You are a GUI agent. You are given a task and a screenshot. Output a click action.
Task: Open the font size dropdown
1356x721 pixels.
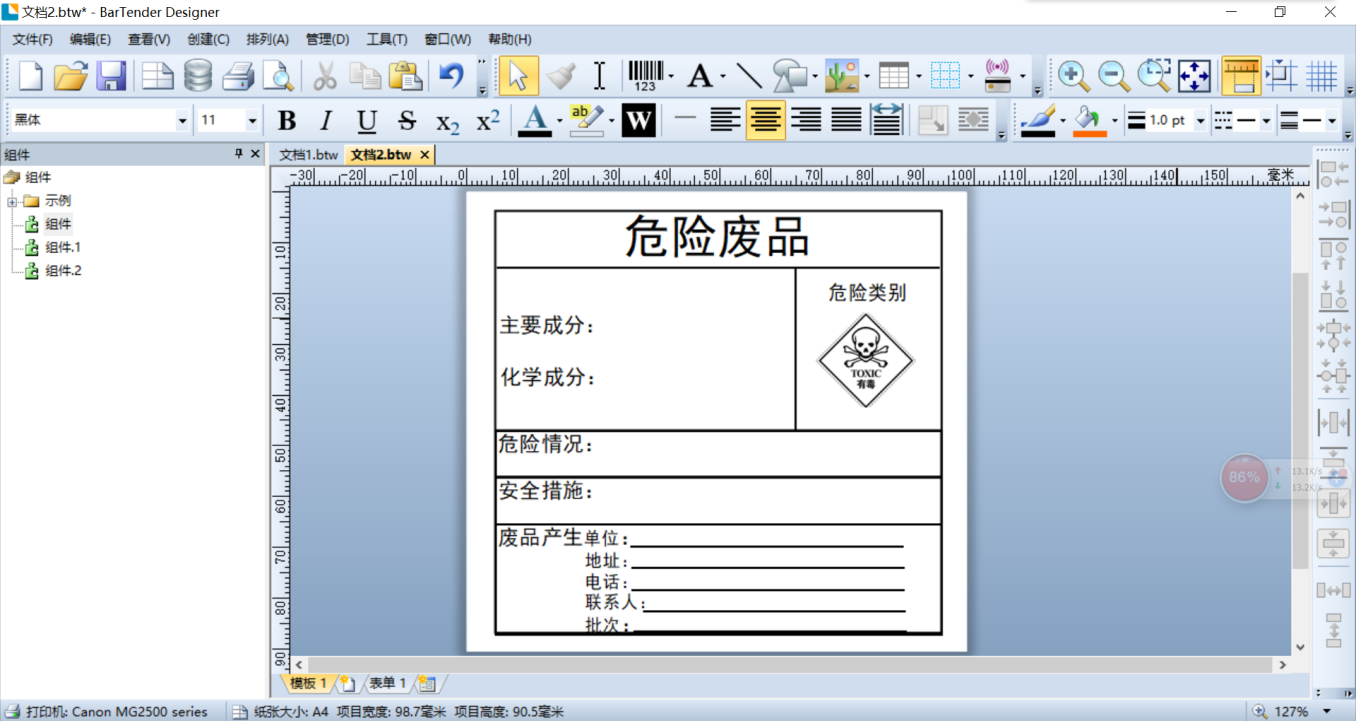tap(251, 121)
